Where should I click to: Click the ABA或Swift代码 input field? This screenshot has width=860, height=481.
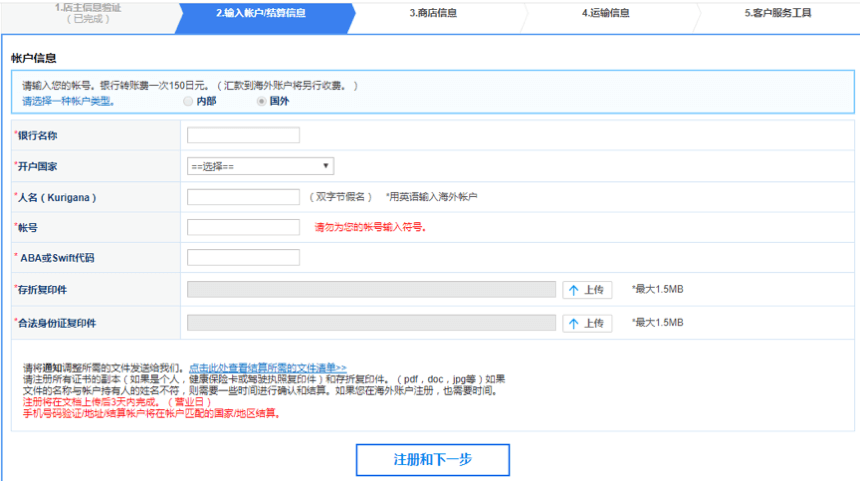tap(243, 258)
